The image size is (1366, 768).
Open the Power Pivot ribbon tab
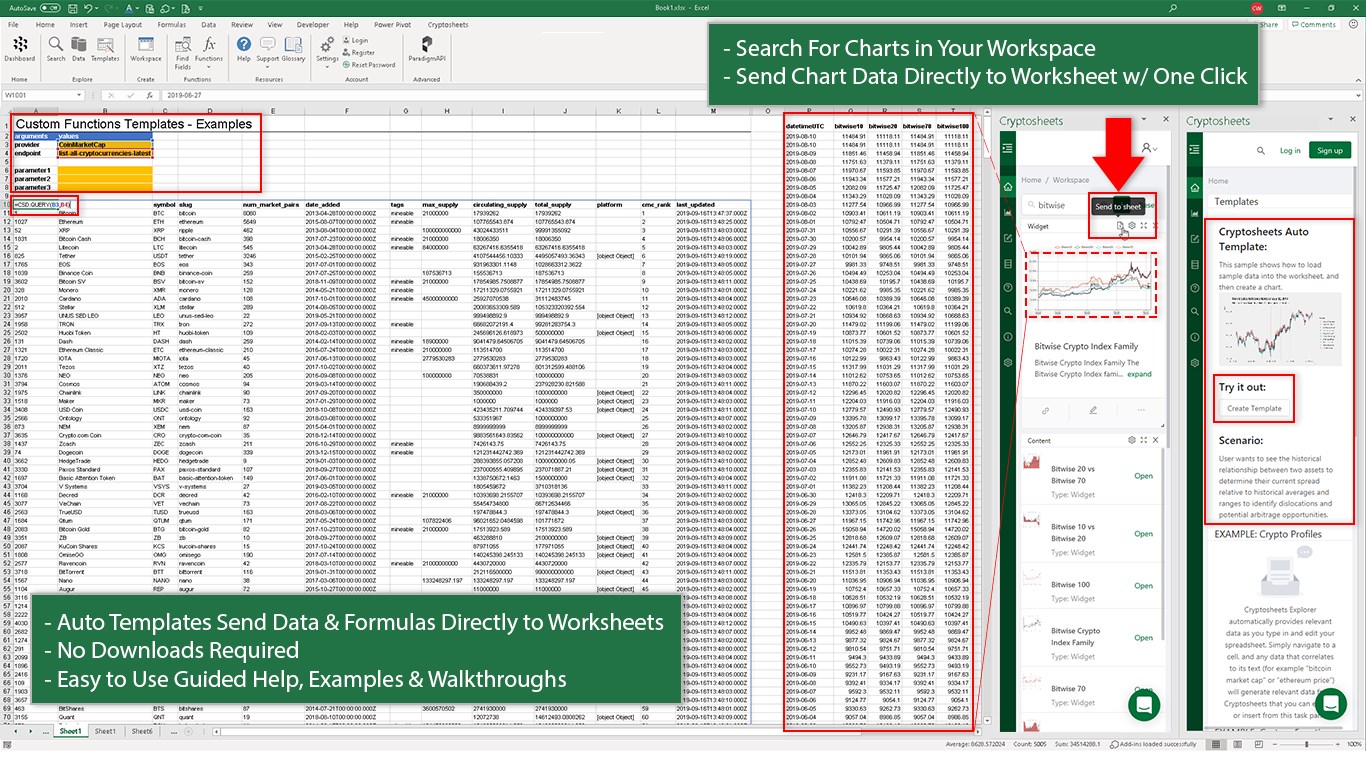click(x=395, y=24)
